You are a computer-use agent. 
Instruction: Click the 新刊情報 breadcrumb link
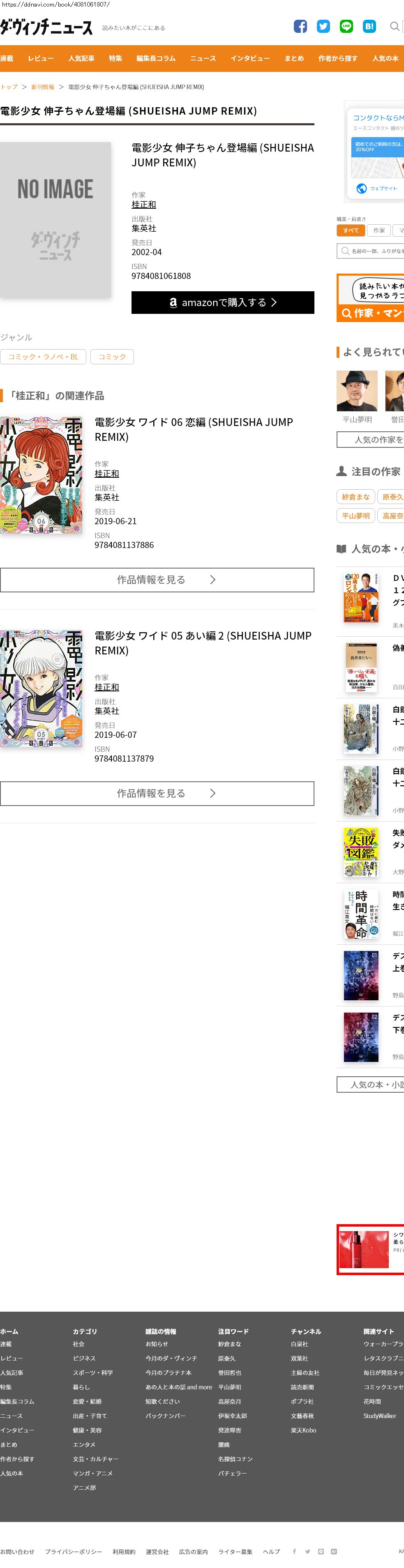pyautogui.click(x=43, y=87)
